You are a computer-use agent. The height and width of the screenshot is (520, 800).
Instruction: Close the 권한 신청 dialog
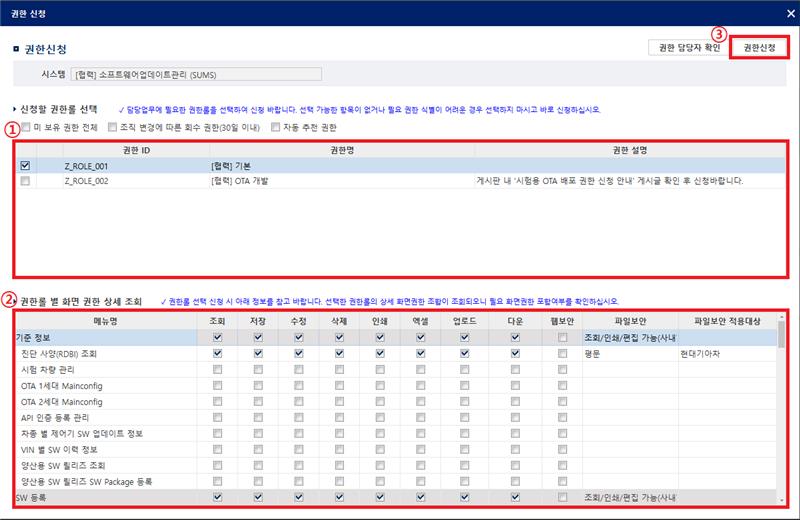790,14
